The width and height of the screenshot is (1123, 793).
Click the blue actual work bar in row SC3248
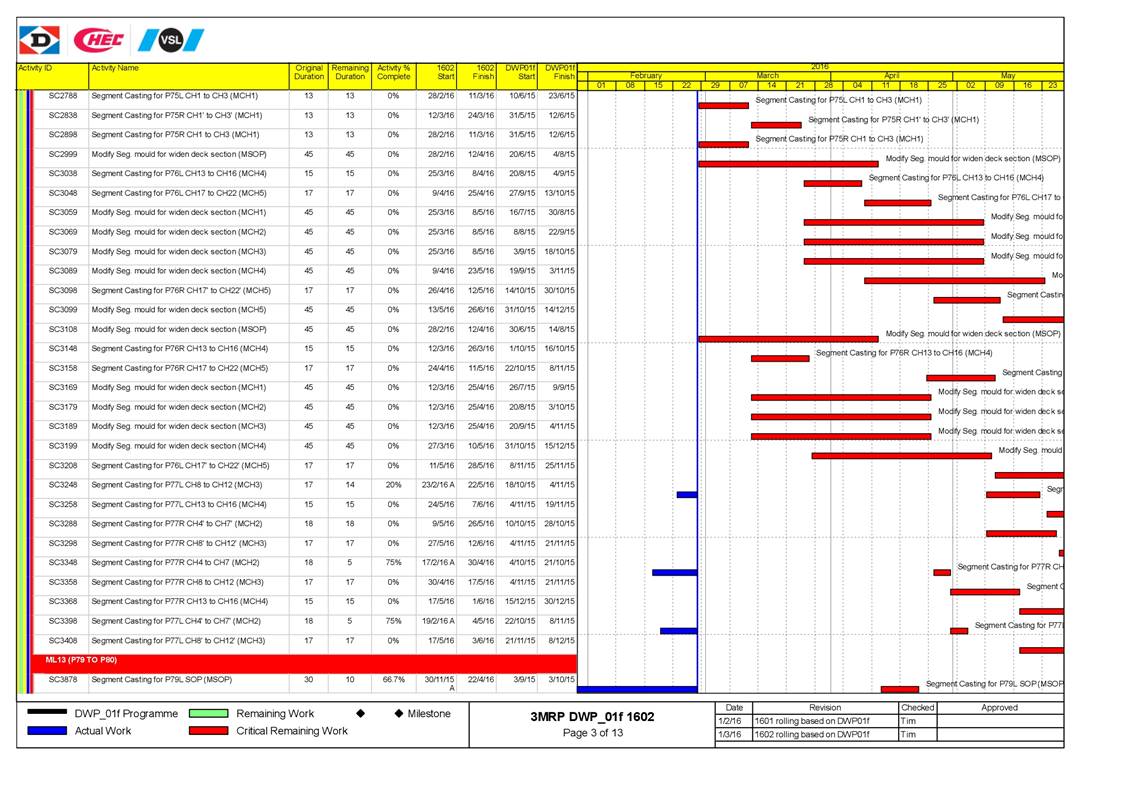click(x=687, y=494)
